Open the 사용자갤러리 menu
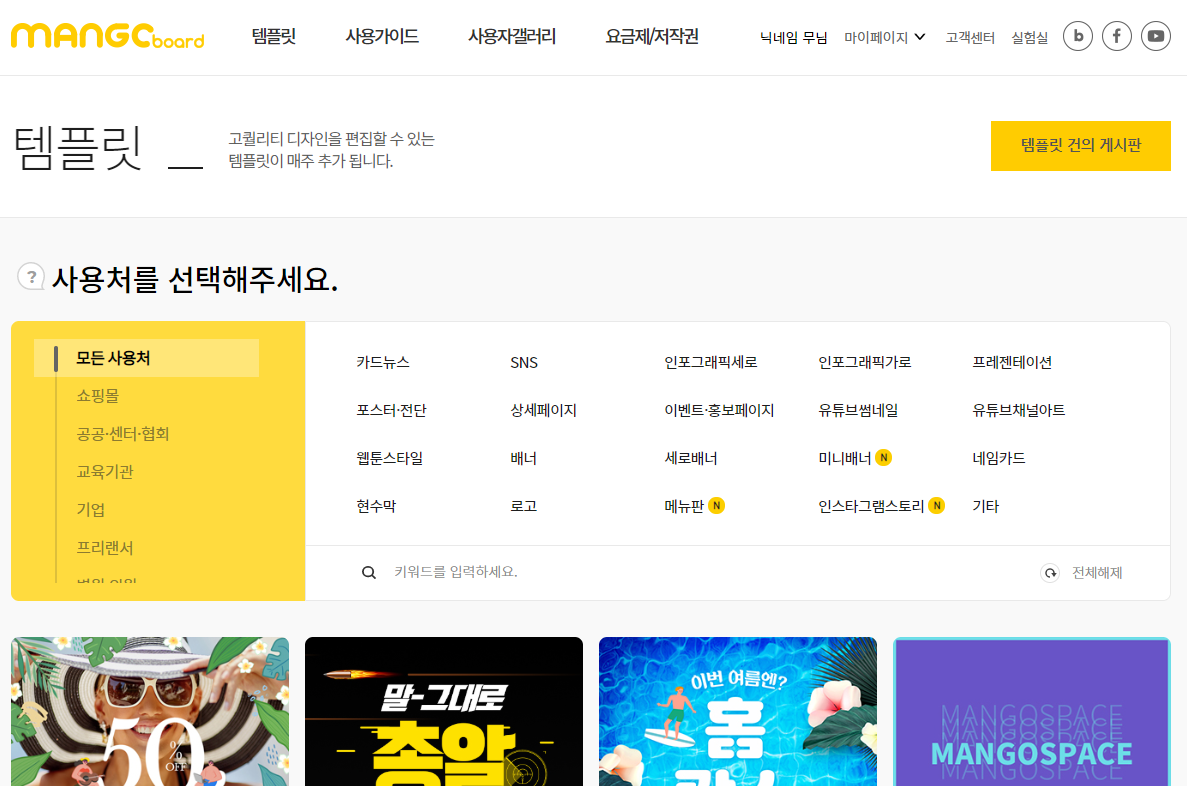The image size is (1187, 786). 512,36
